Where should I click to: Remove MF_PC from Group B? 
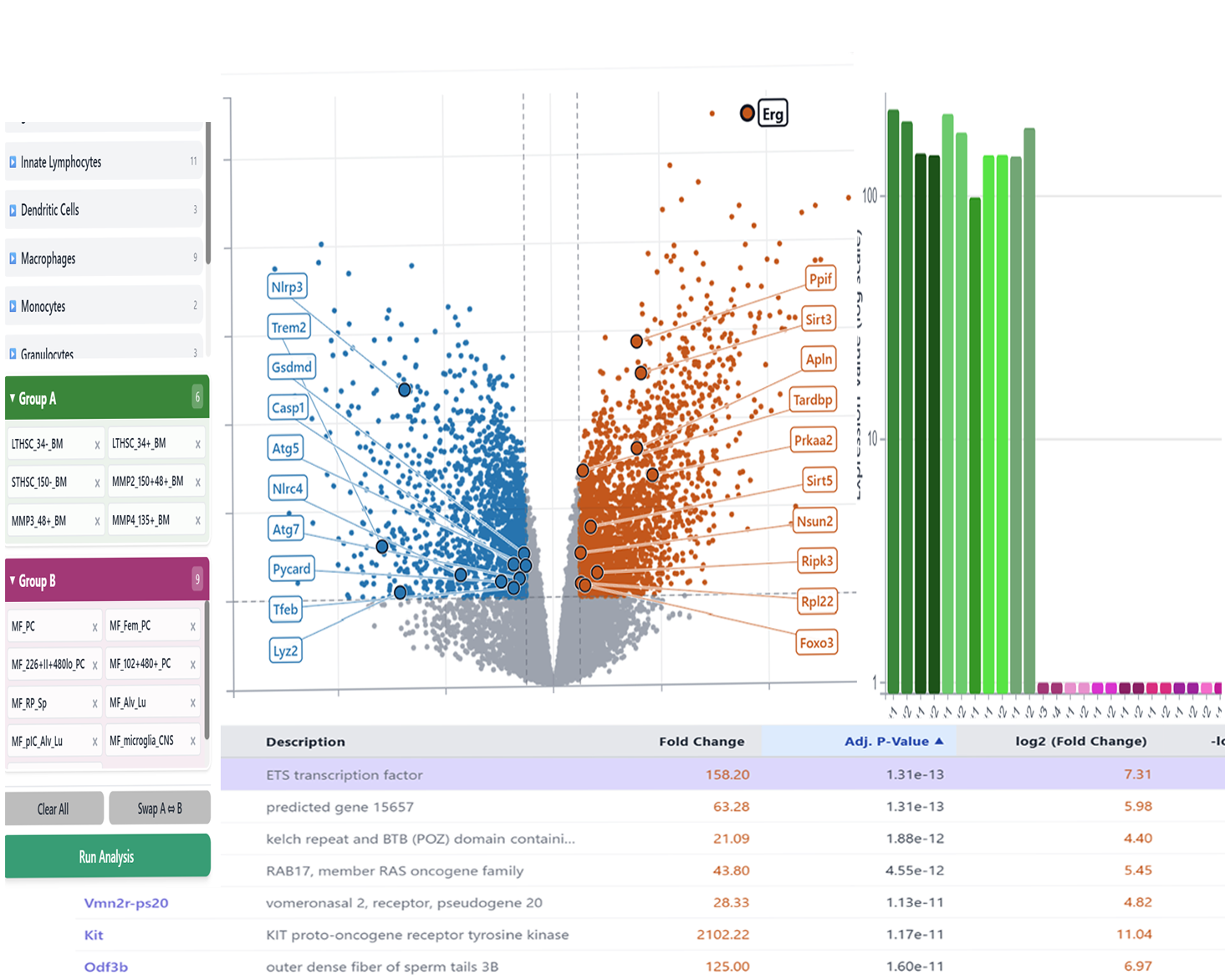94,627
